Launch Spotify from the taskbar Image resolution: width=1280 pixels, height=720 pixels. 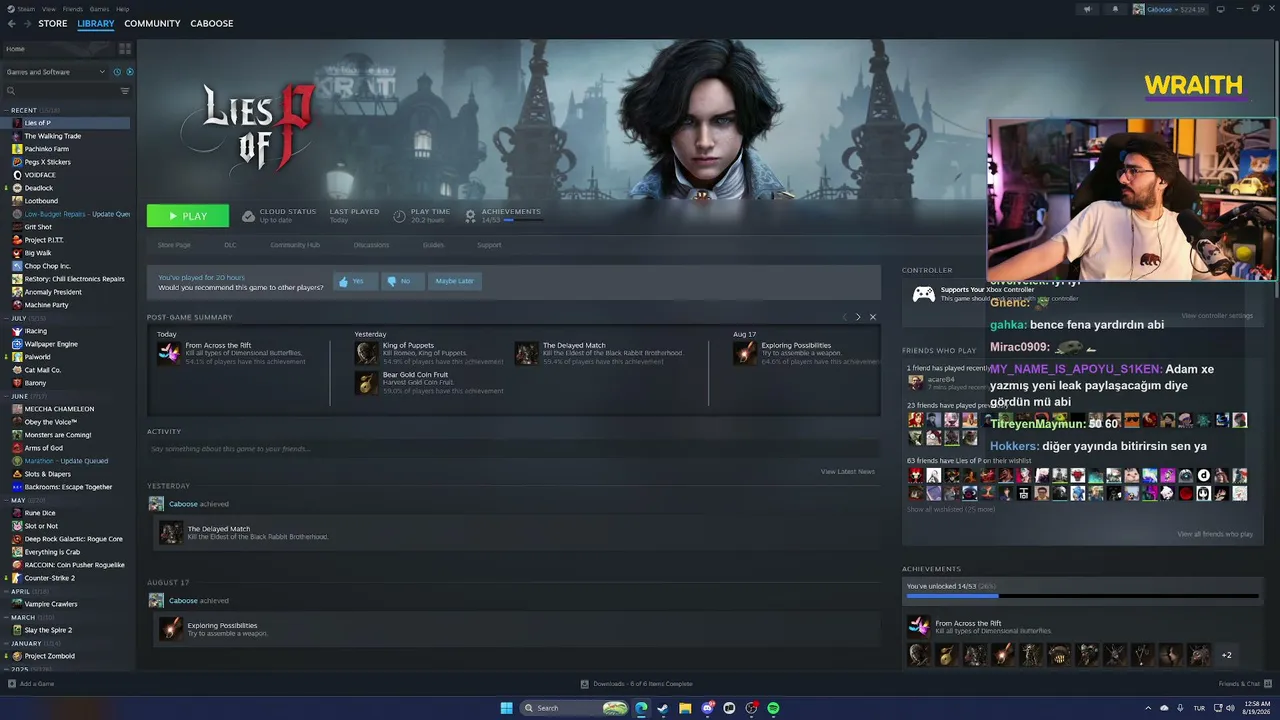[773, 708]
